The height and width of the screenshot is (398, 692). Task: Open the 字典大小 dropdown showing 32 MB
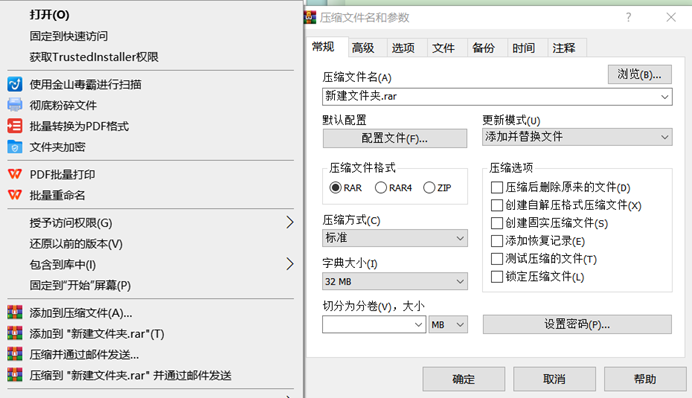[395, 282]
